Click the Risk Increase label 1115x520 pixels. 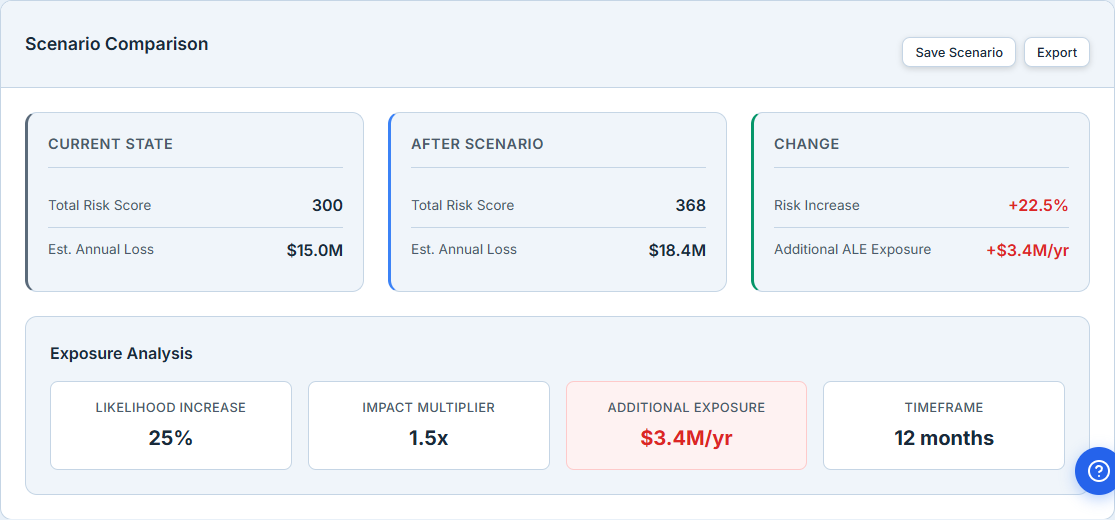[816, 206]
